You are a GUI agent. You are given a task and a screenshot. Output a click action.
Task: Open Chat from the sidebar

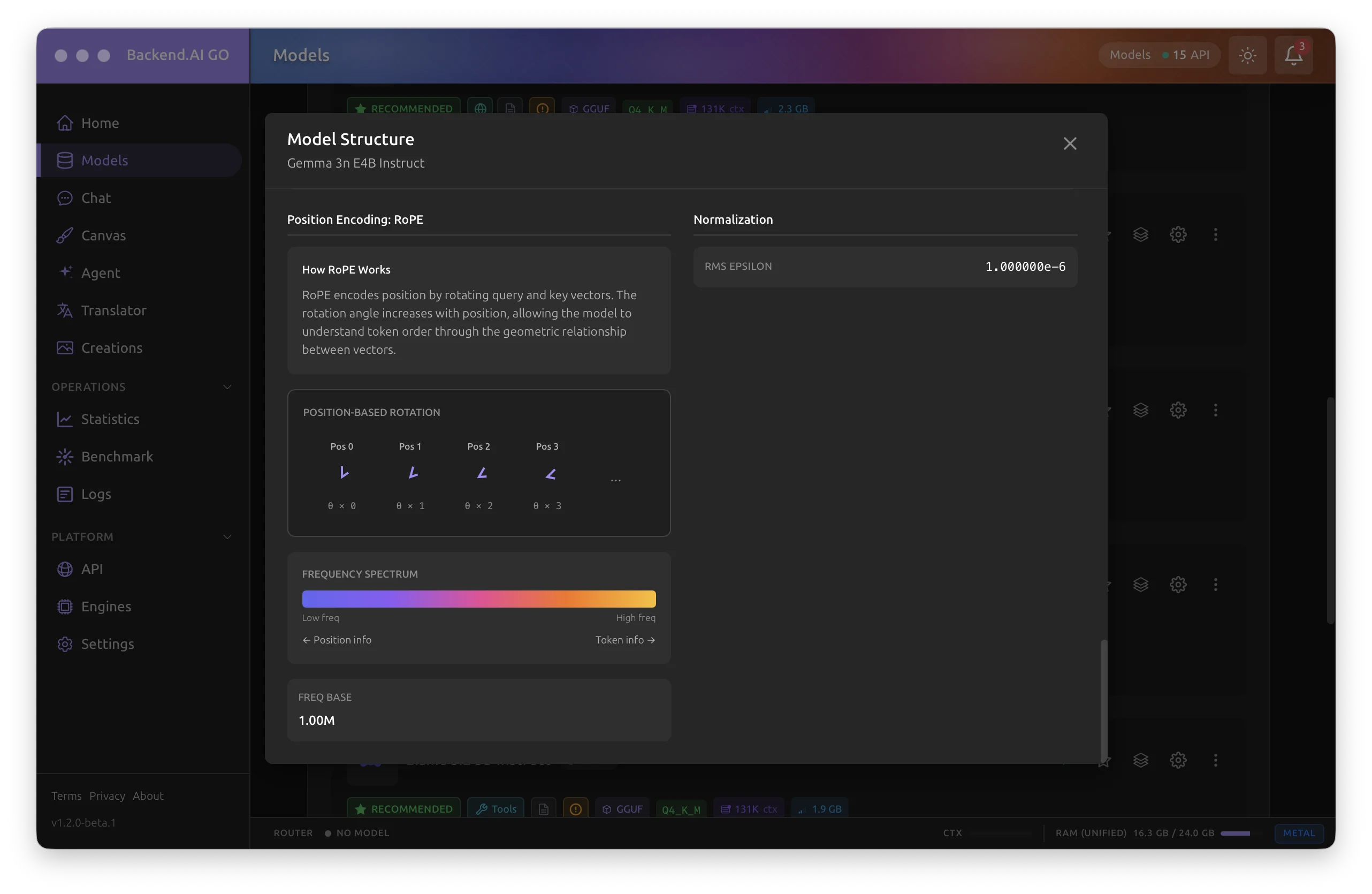95,198
